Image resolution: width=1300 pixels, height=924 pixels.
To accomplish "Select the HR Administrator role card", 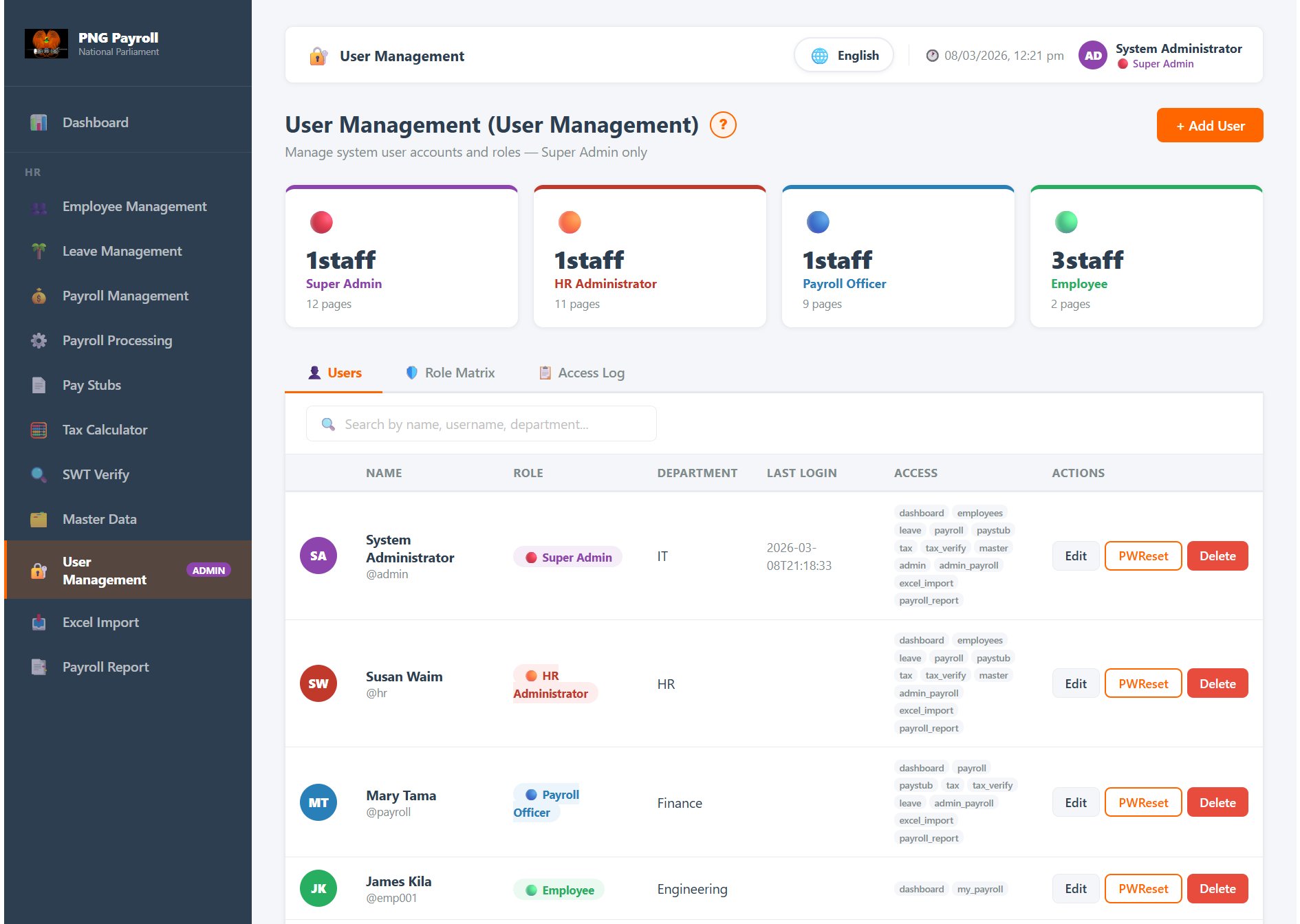I will coord(650,256).
